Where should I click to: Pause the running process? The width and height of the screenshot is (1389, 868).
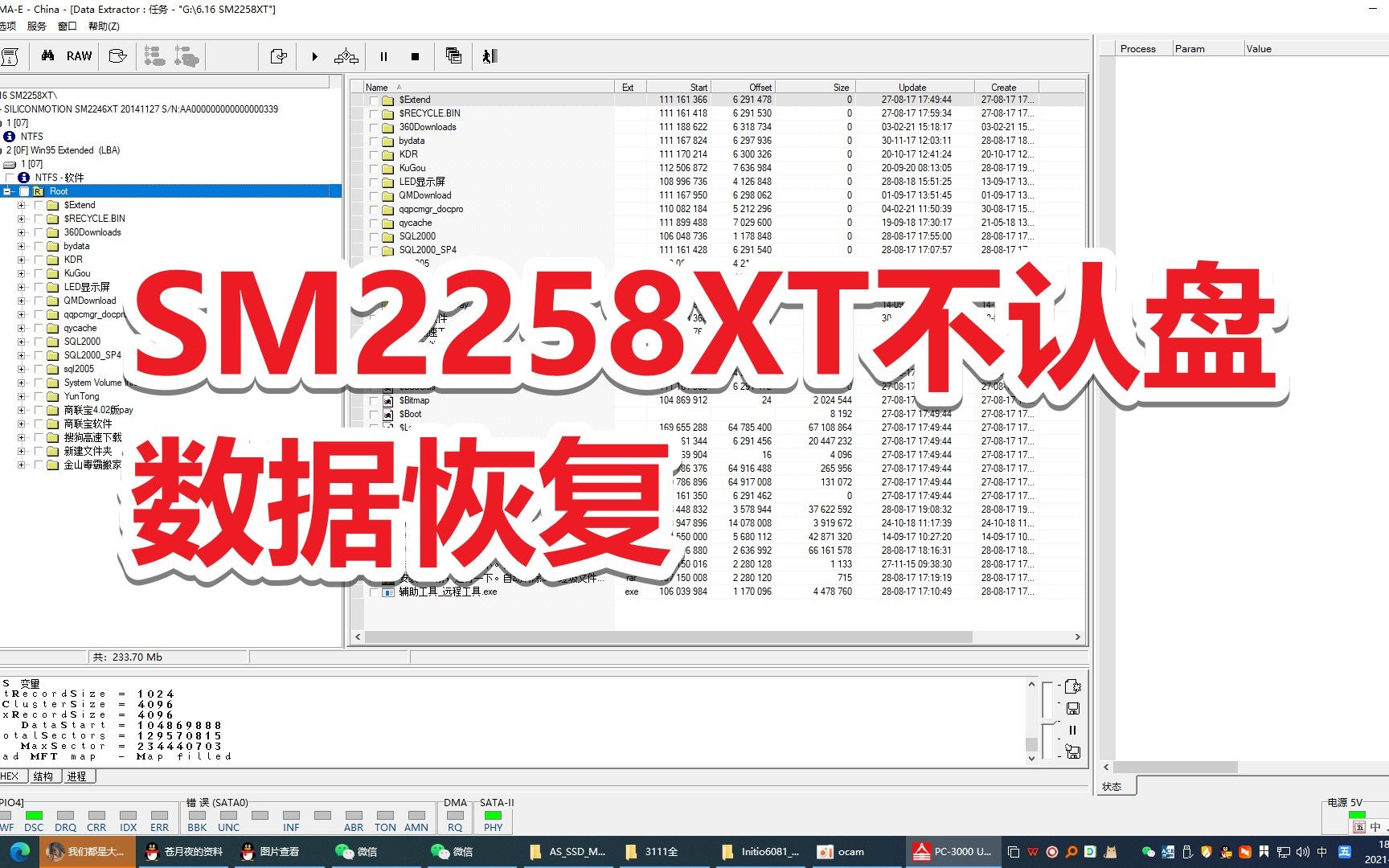coord(384,56)
